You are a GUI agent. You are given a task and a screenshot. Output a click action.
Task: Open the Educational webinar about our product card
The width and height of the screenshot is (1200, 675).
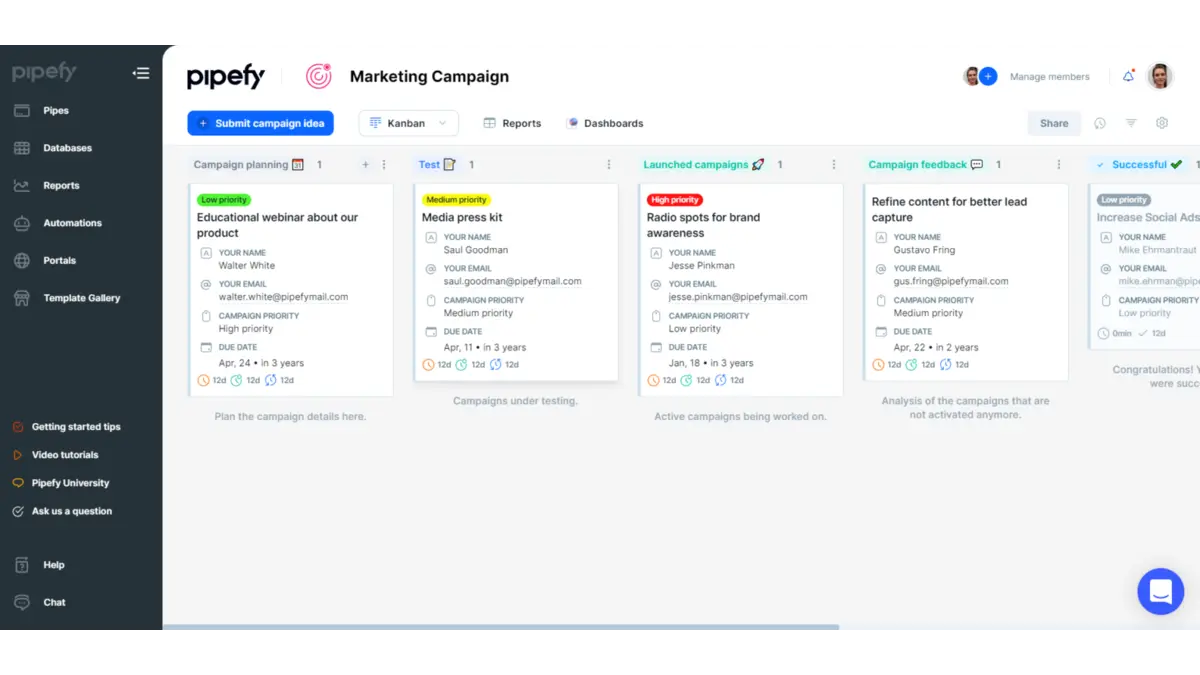click(291, 290)
